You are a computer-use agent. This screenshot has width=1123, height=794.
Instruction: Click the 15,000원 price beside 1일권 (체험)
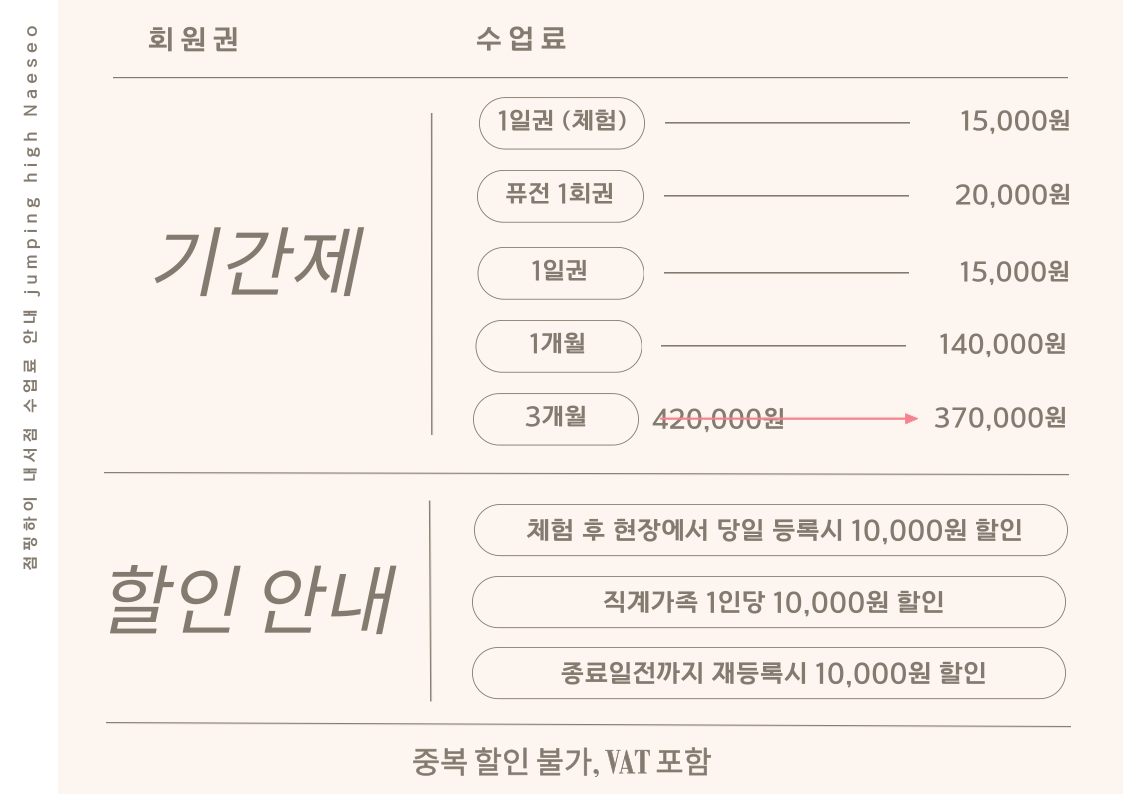tap(1013, 122)
